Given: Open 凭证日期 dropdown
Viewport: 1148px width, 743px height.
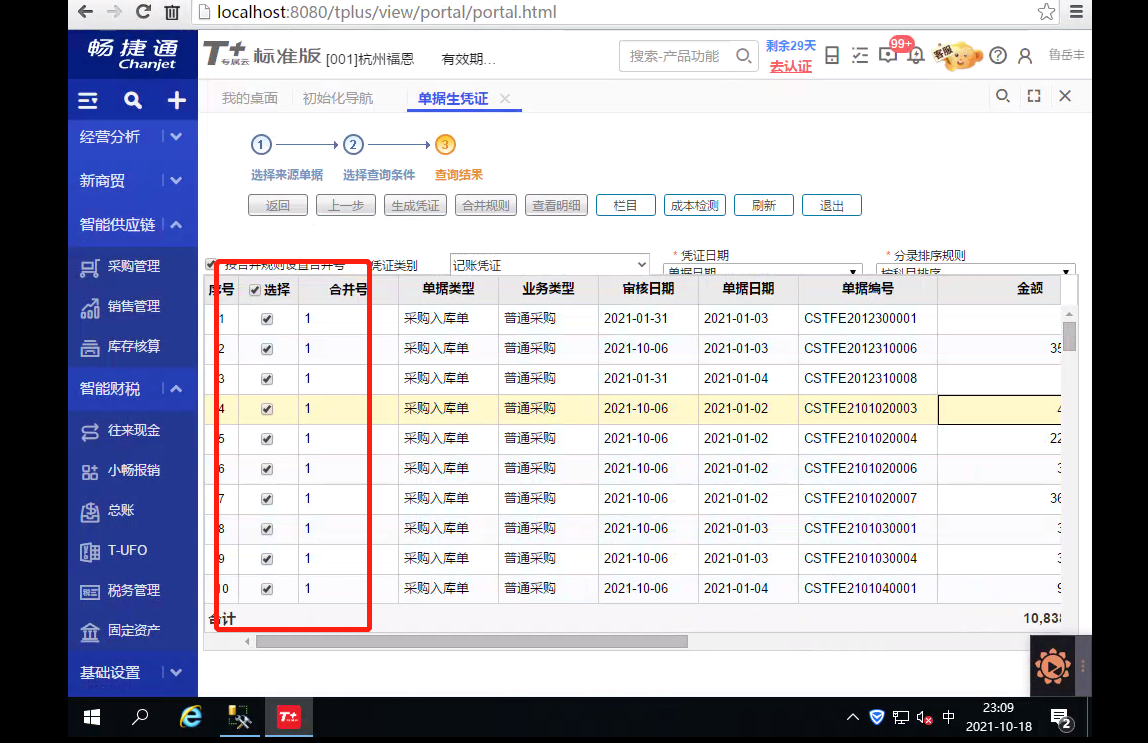Looking at the screenshot, I should point(762,270).
